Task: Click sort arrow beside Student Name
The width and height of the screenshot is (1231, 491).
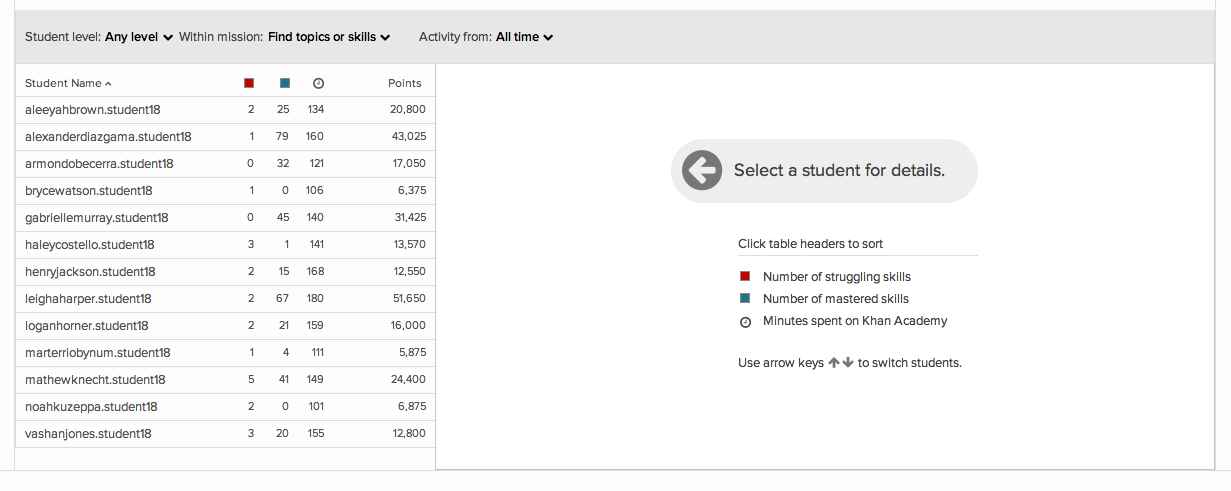Action: pyautogui.click(x=108, y=84)
